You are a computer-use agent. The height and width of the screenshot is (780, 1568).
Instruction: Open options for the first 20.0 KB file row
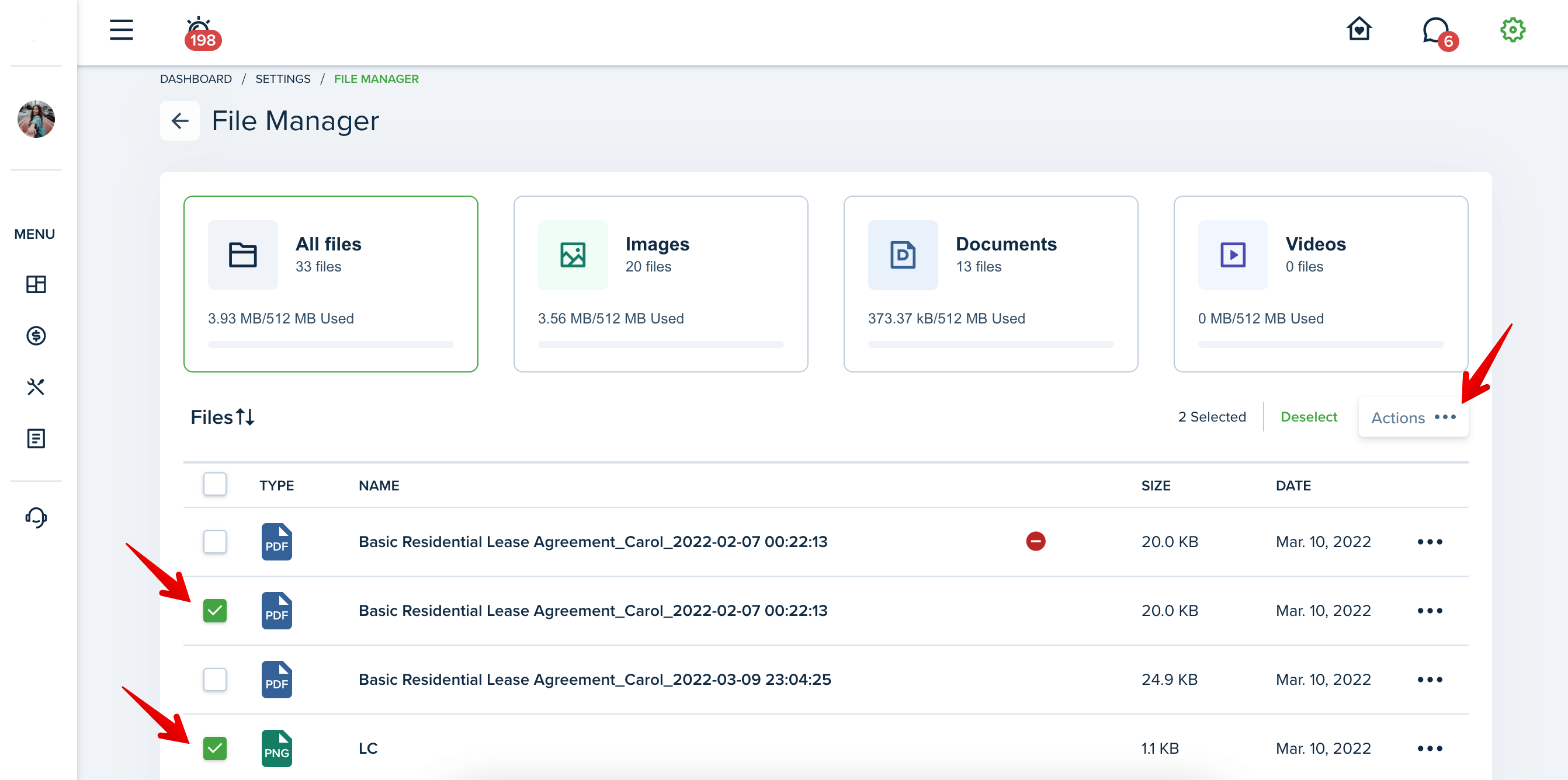1429,541
